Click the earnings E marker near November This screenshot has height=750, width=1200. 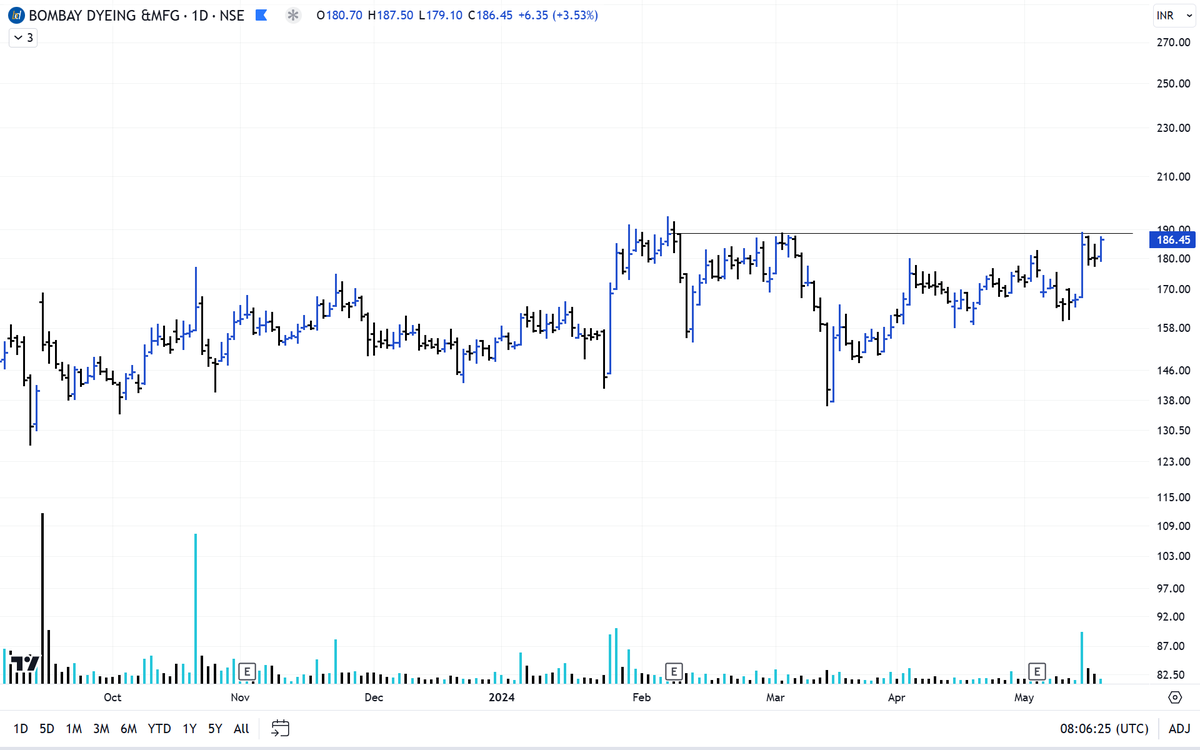click(245, 672)
